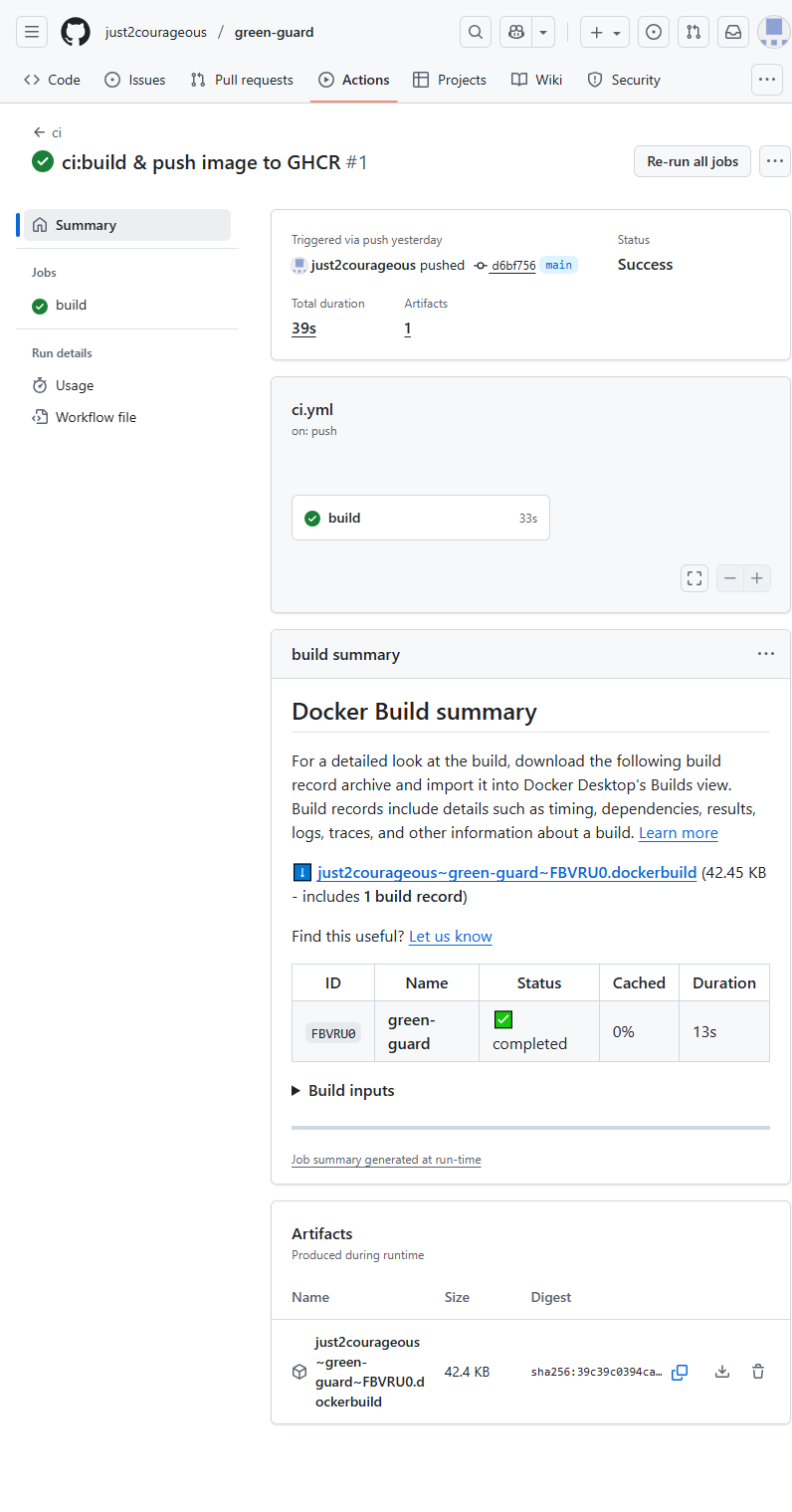Viewport: 792px width, 1512px height.
Task: Switch to the Pull requests tab
Action: (x=242, y=80)
